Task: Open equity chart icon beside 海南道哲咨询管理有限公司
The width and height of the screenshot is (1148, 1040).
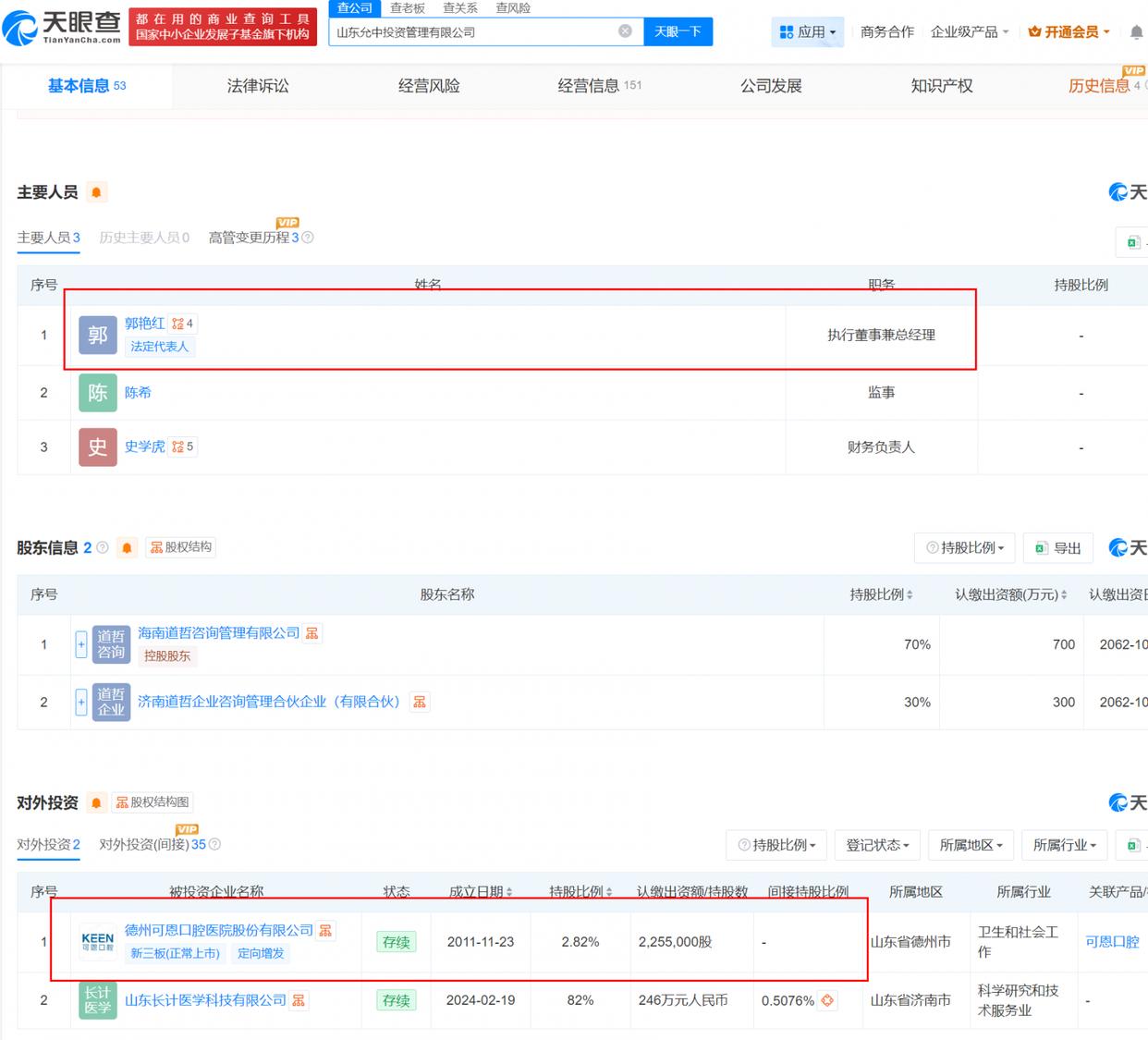Action: (312, 633)
